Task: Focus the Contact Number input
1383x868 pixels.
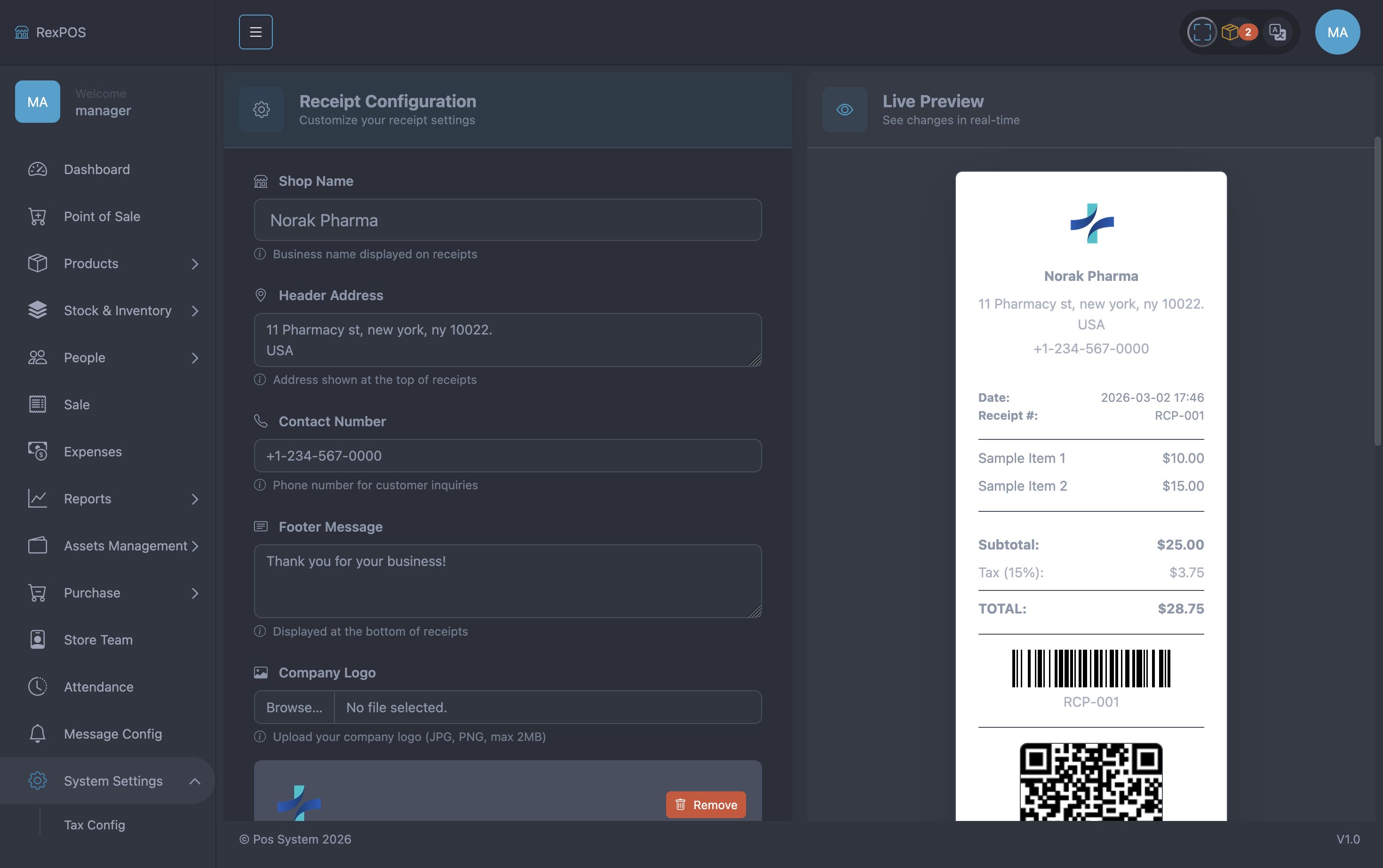Action: pos(507,456)
